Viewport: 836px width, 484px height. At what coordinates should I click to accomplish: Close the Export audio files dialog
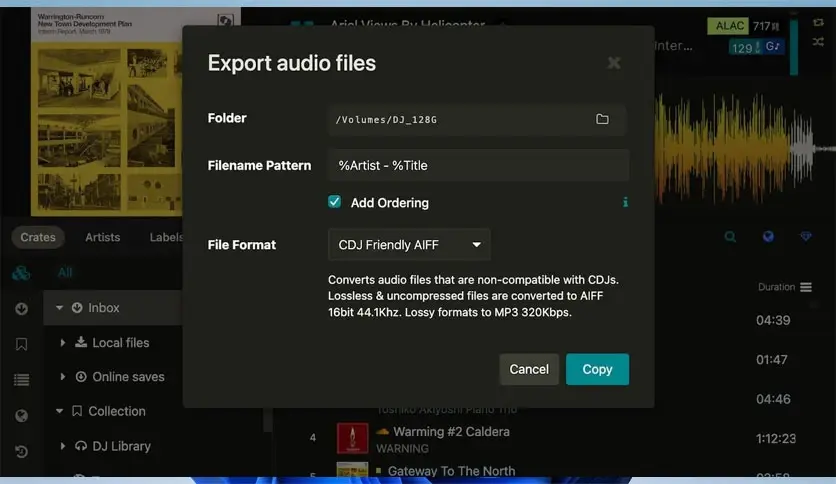coord(614,63)
